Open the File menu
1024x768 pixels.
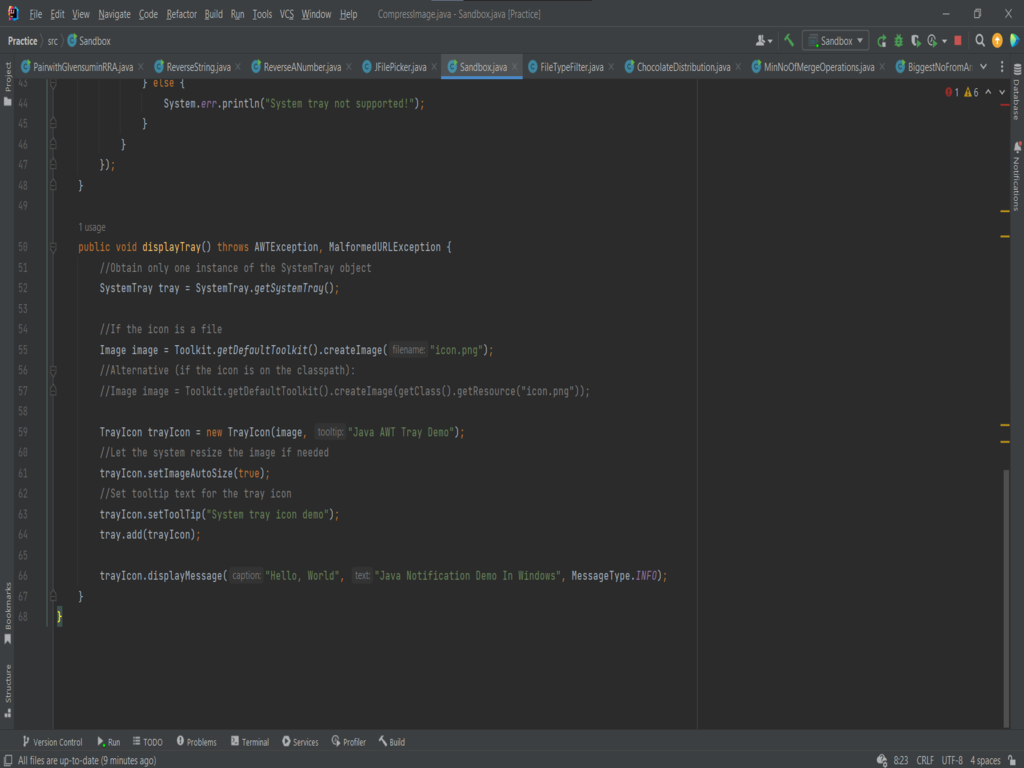coord(35,14)
